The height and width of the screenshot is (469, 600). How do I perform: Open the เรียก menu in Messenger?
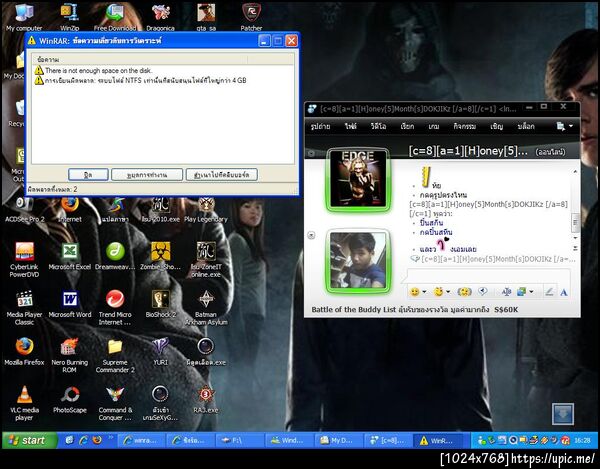pyautogui.click(x=407, y=126)
